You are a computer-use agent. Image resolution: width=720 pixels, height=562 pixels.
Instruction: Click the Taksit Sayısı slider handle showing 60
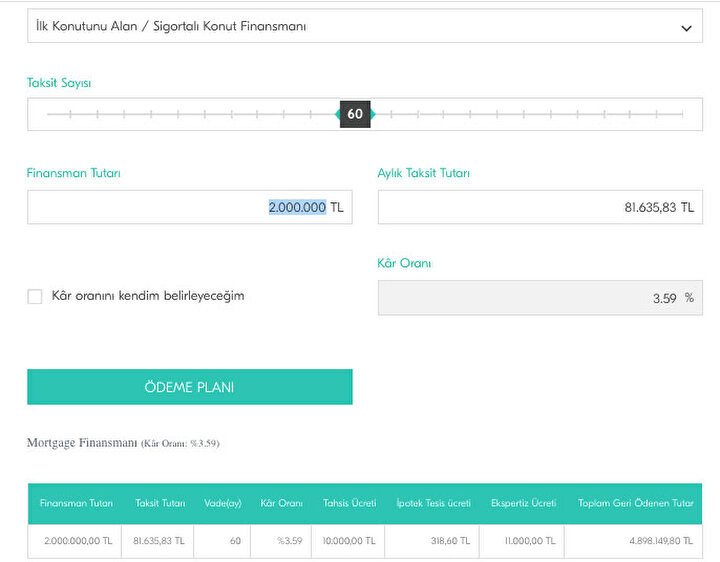(x=355, y=114)
